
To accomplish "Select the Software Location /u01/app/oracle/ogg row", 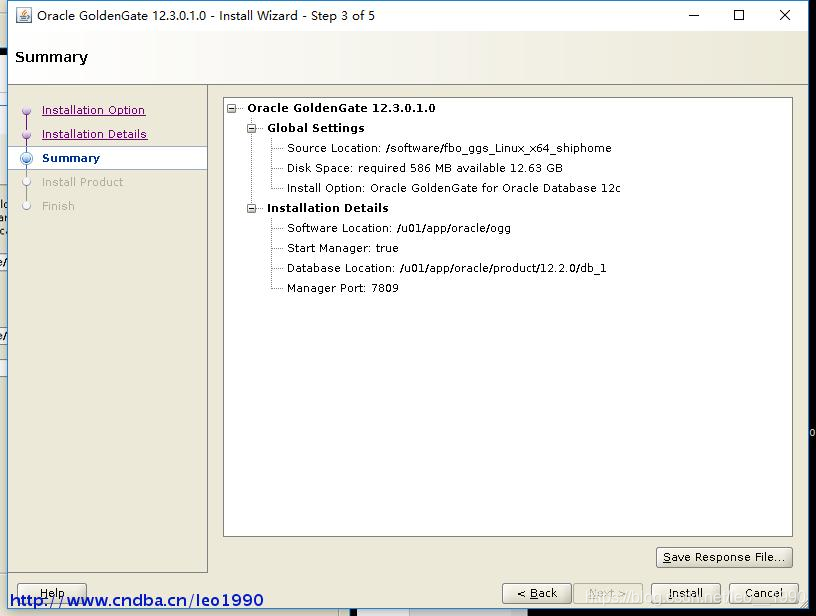I will point(399,228).
